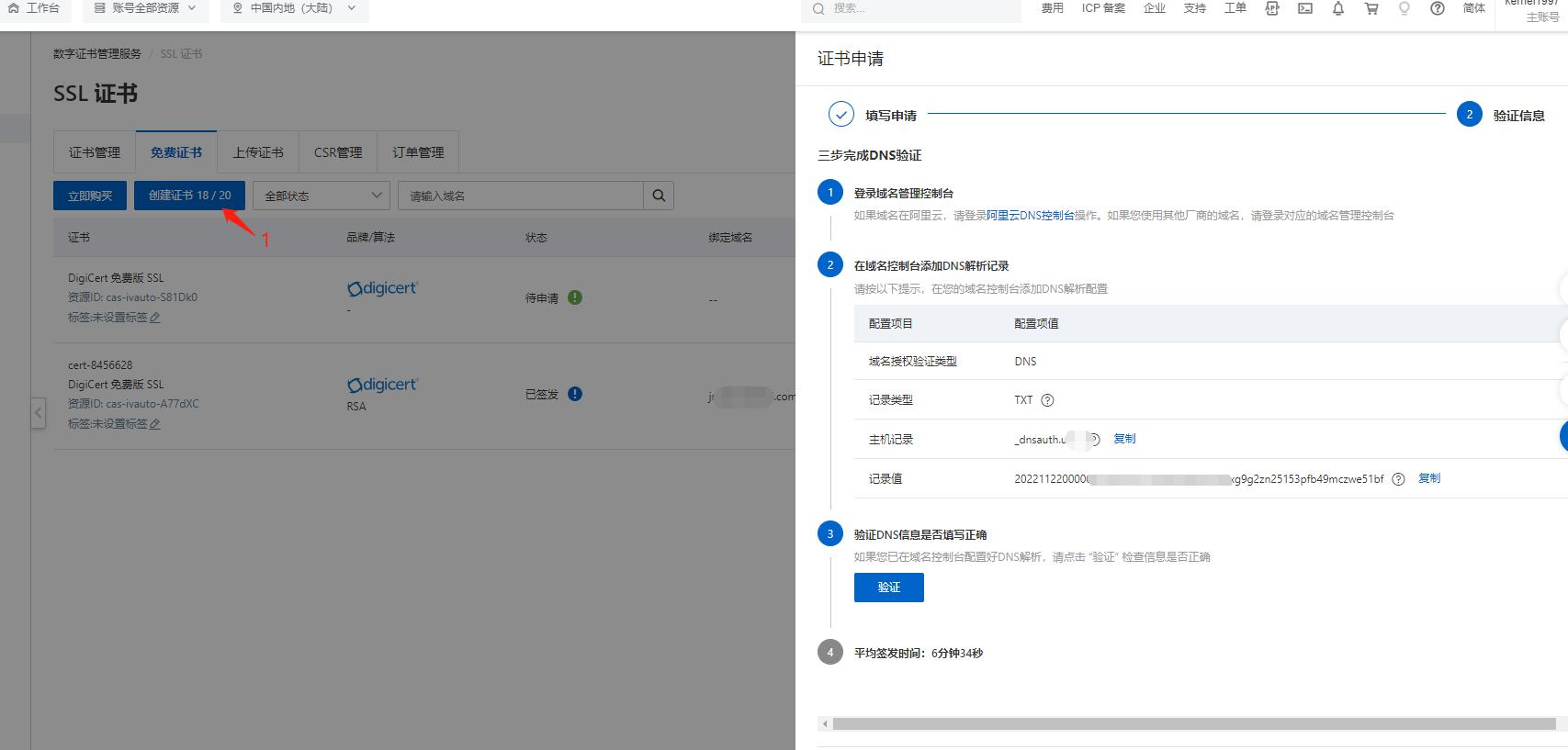The image size is (1568, 750).
Task: Click the lightbulb icon in header
Action: tap(1404, 8)
